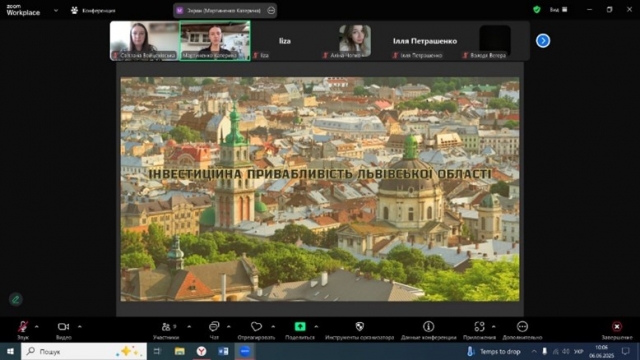Select the liza participant tile
640x360 pixels.
click(x=285, y=41)
